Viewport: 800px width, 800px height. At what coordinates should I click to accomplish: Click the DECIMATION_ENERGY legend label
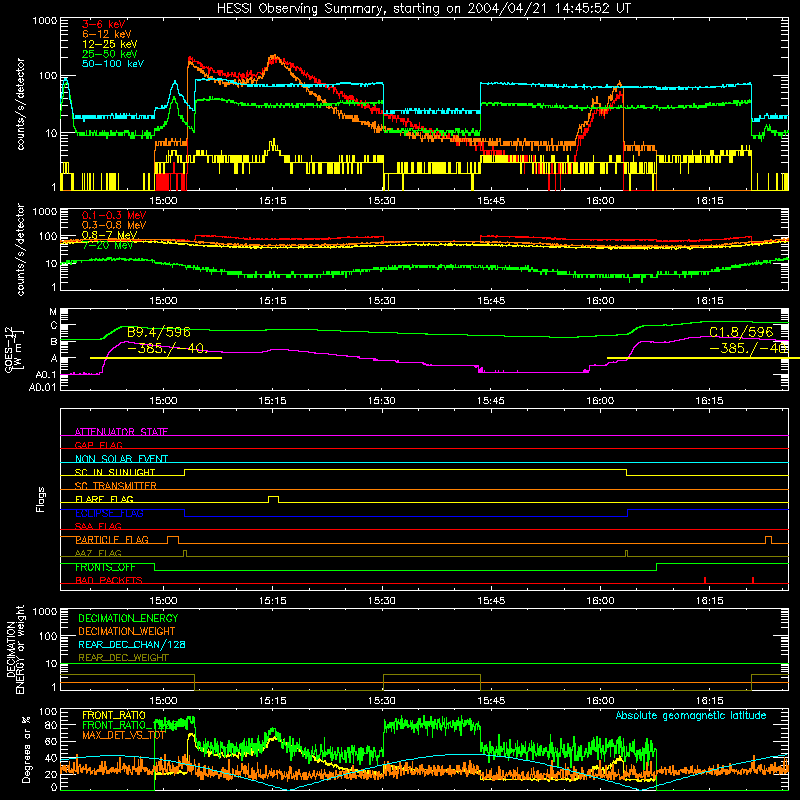pos(128,618)
